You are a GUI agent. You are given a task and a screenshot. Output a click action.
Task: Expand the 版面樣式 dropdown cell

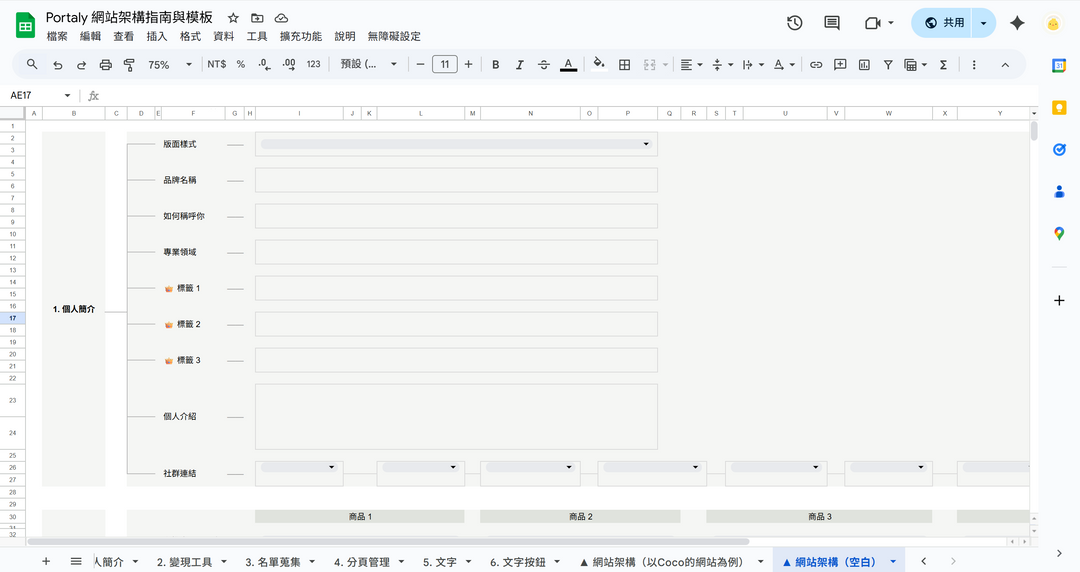(x=646, y=144)
